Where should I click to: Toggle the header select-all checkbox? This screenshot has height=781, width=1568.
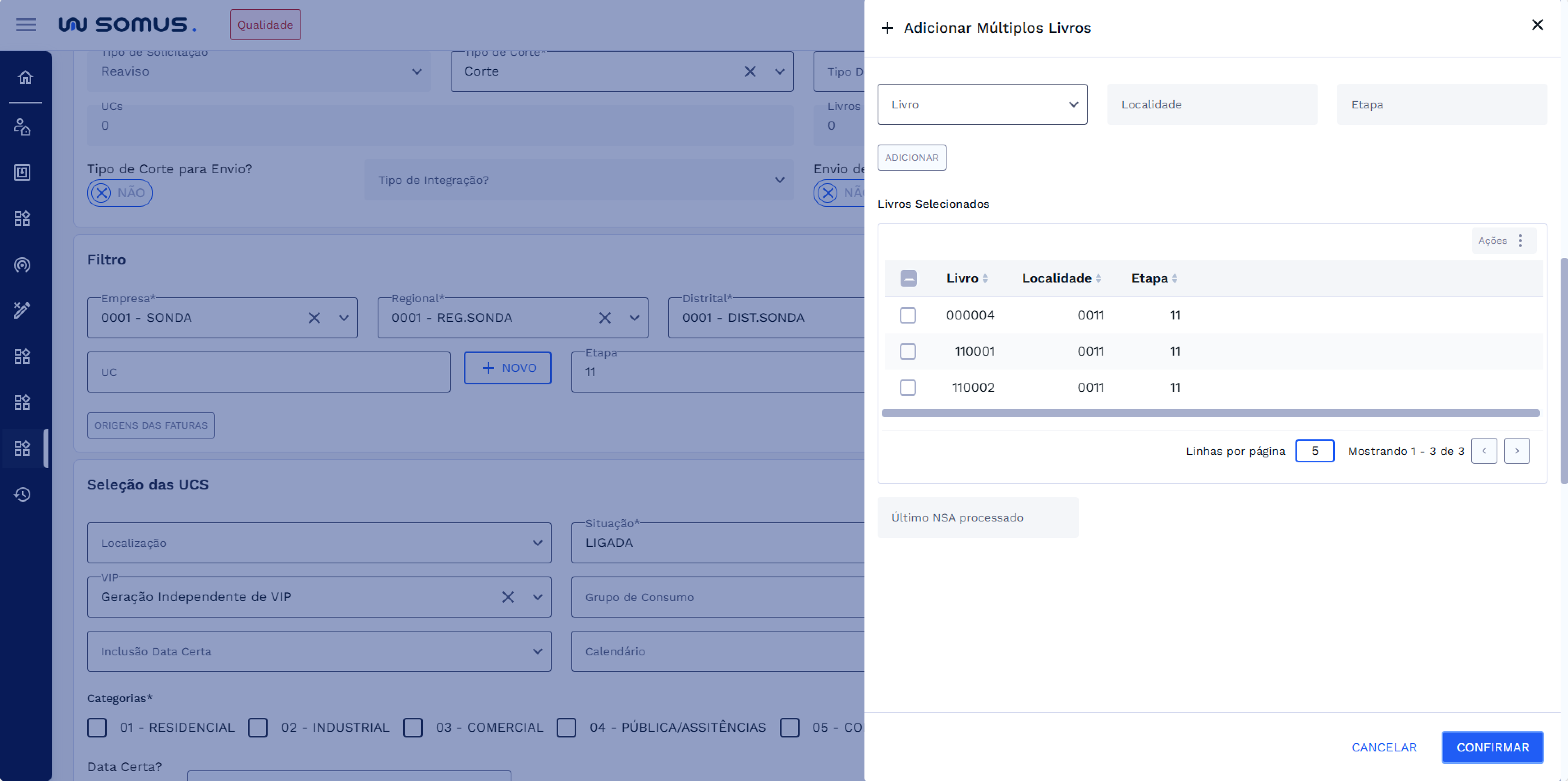pos(908,278)
